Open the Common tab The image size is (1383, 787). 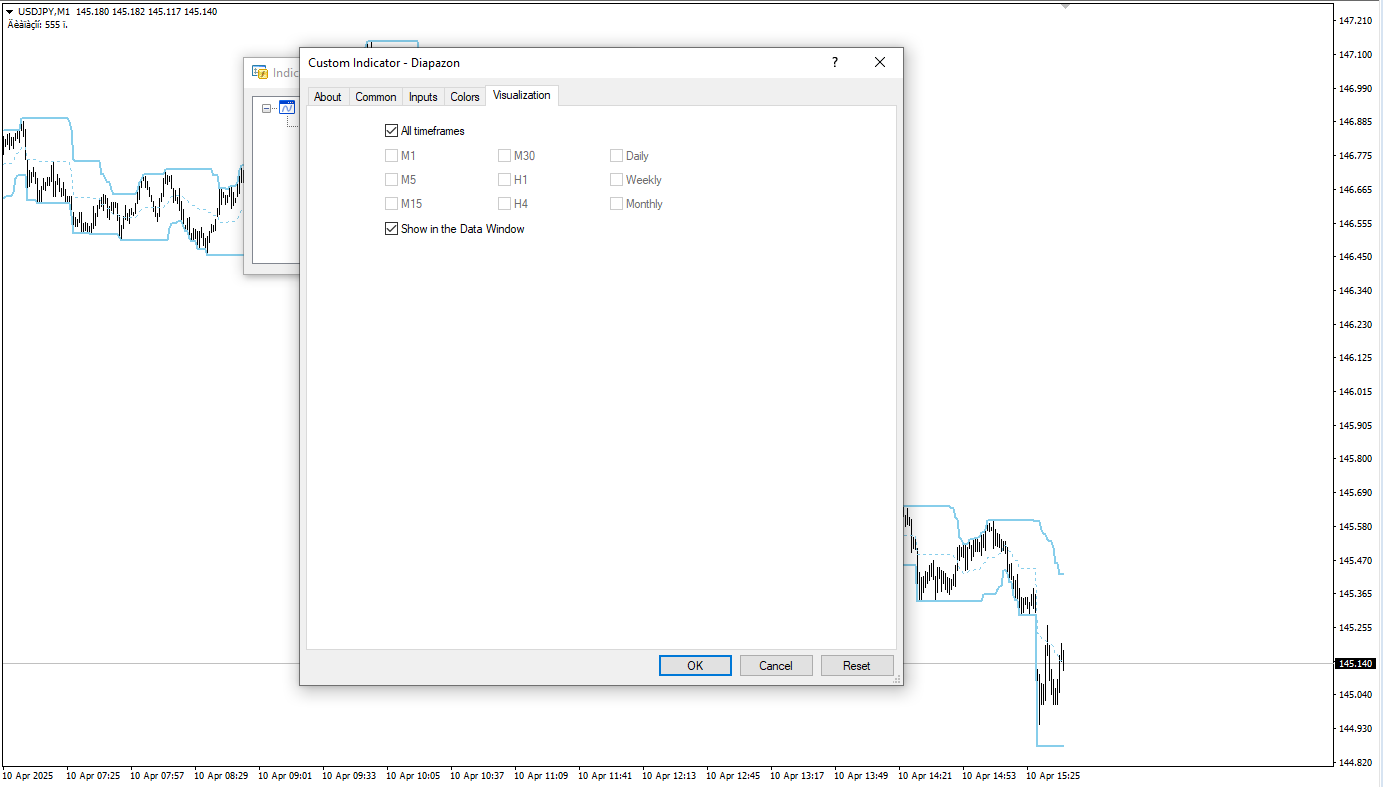[x=376, y=97]
